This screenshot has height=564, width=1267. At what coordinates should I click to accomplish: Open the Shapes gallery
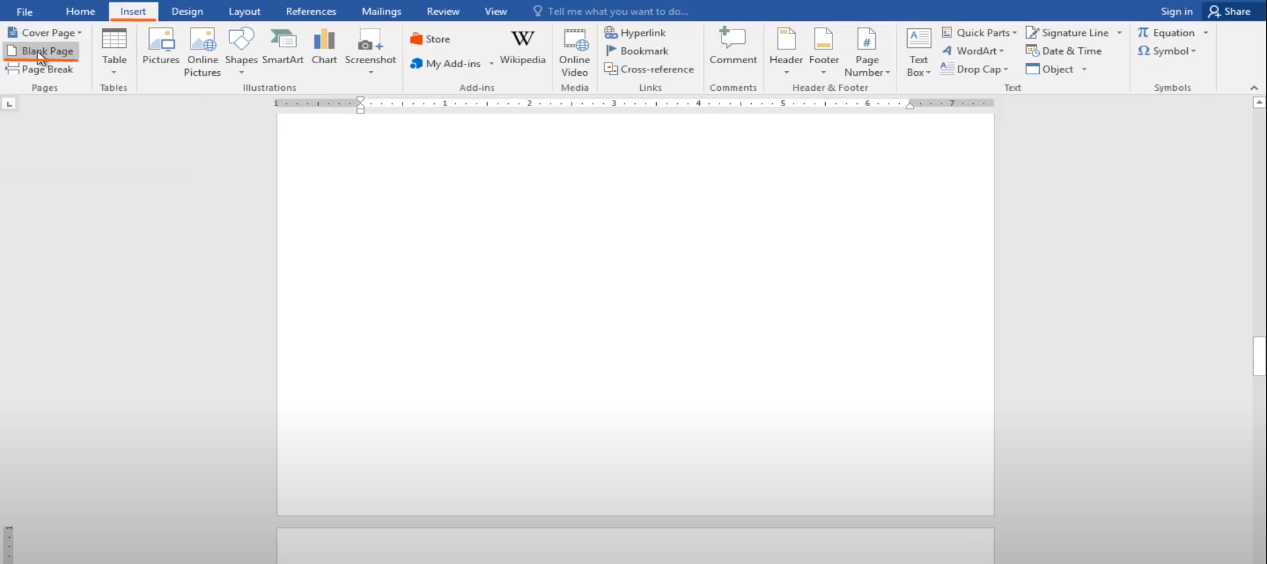[241, 52]
